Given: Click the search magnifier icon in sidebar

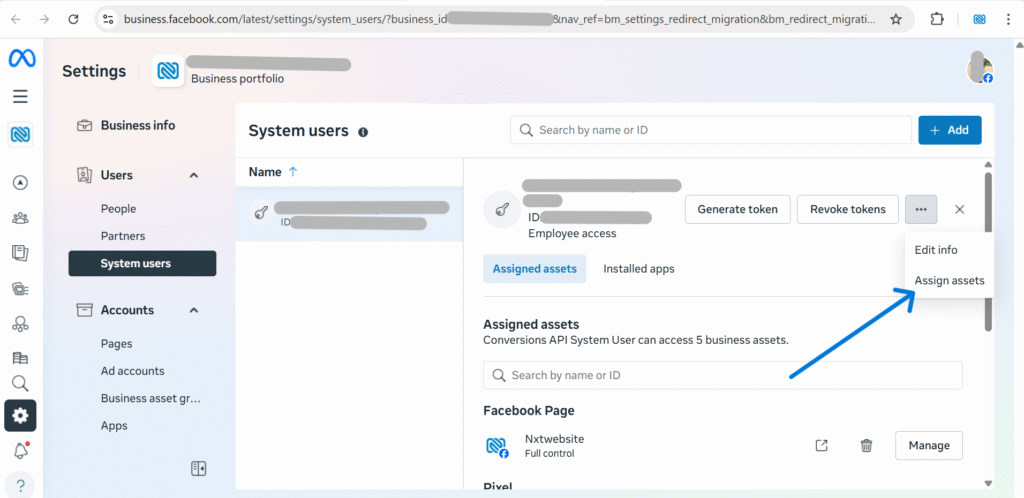Looking at the screenshot, I should tap(20, 383).
